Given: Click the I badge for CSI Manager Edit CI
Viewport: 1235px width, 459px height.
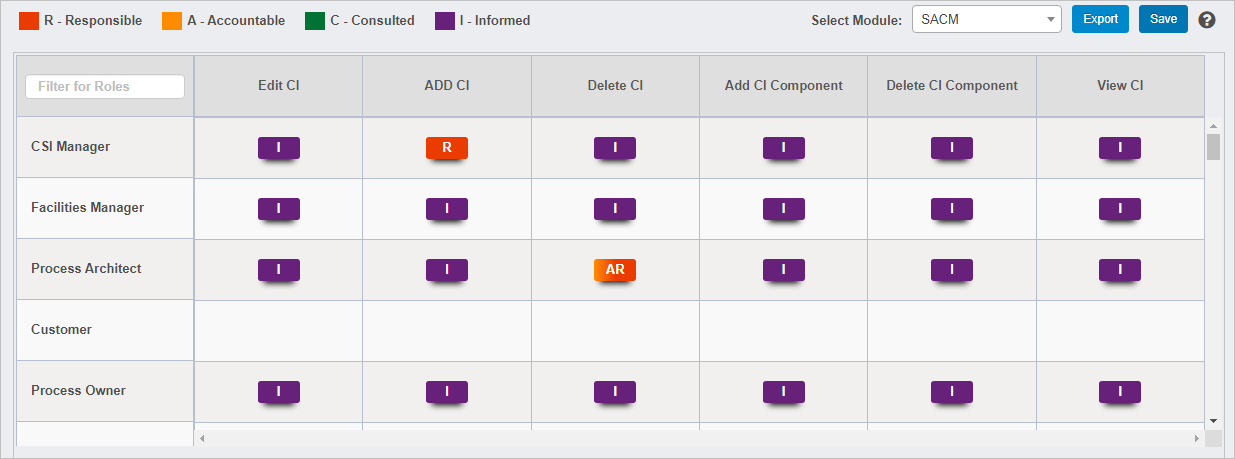Looking at the screenshot, I should click(x=279, y=148).
